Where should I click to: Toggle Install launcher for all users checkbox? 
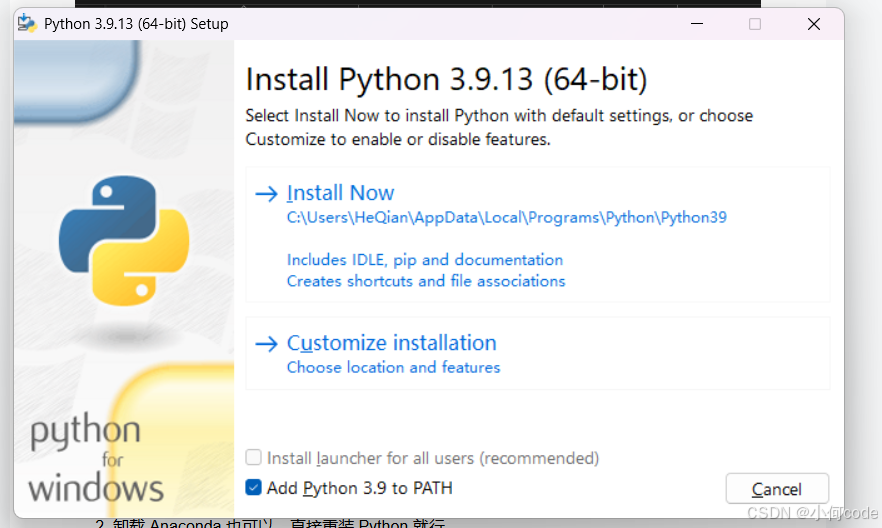253,457
